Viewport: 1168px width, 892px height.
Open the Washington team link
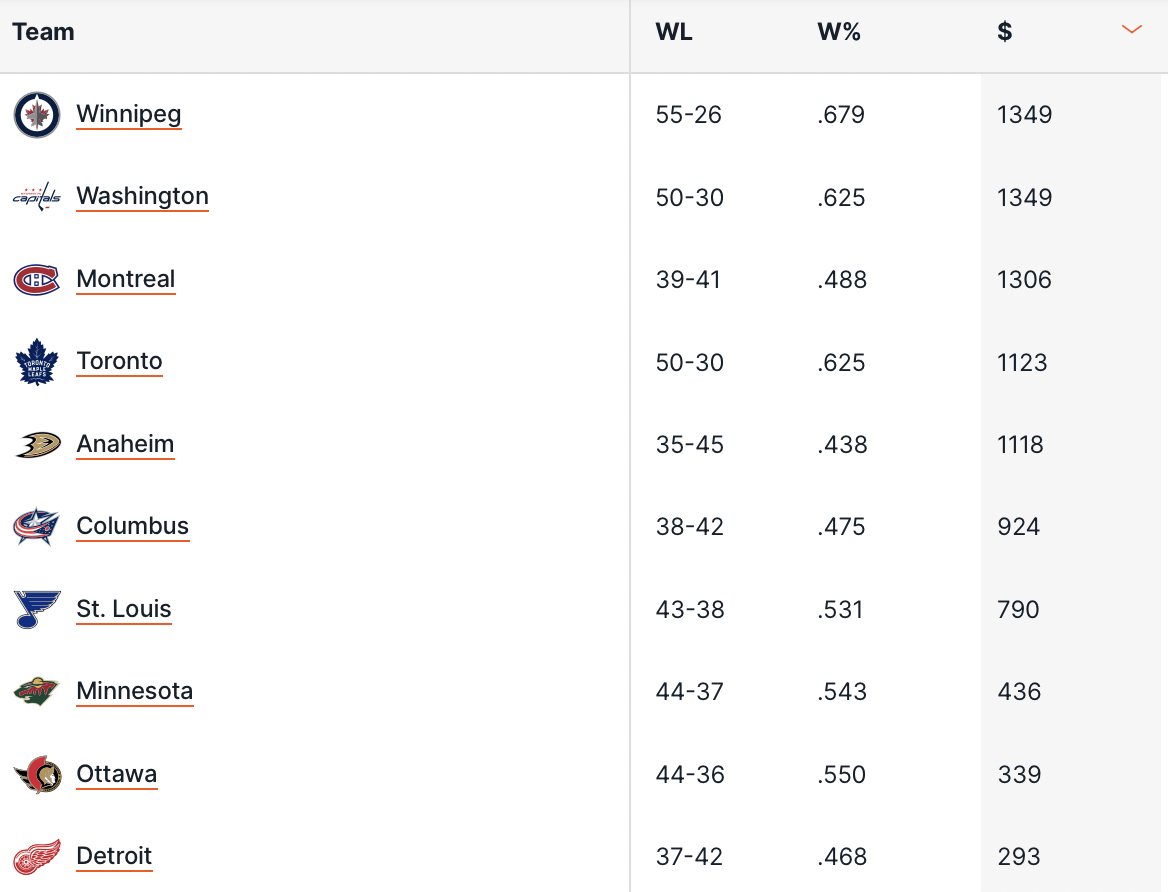coord(142,196)
